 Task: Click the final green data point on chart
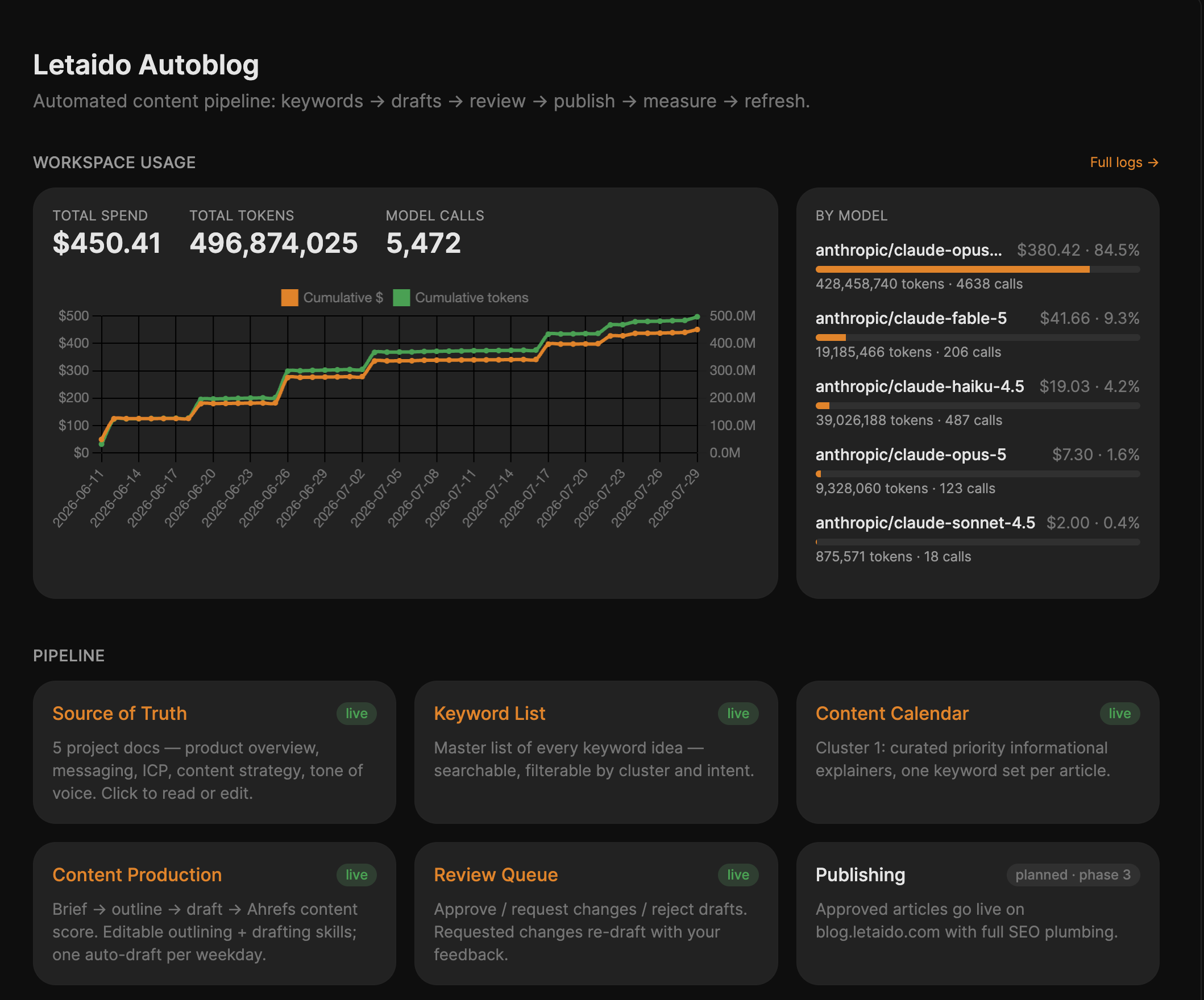click(x=697, y=317)
